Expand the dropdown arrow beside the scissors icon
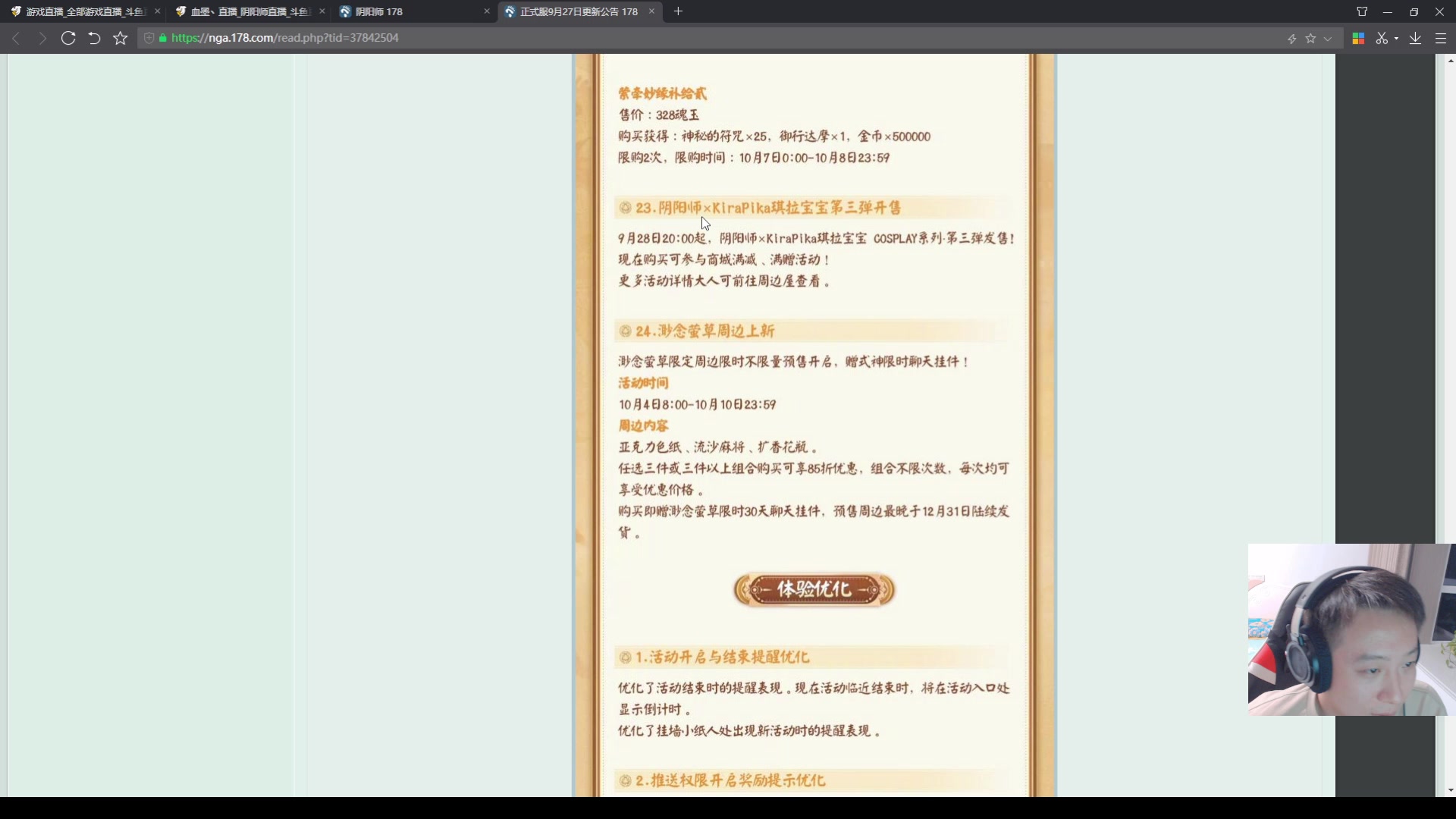This screenshot has height=819, width=1456. point(1397,38)
